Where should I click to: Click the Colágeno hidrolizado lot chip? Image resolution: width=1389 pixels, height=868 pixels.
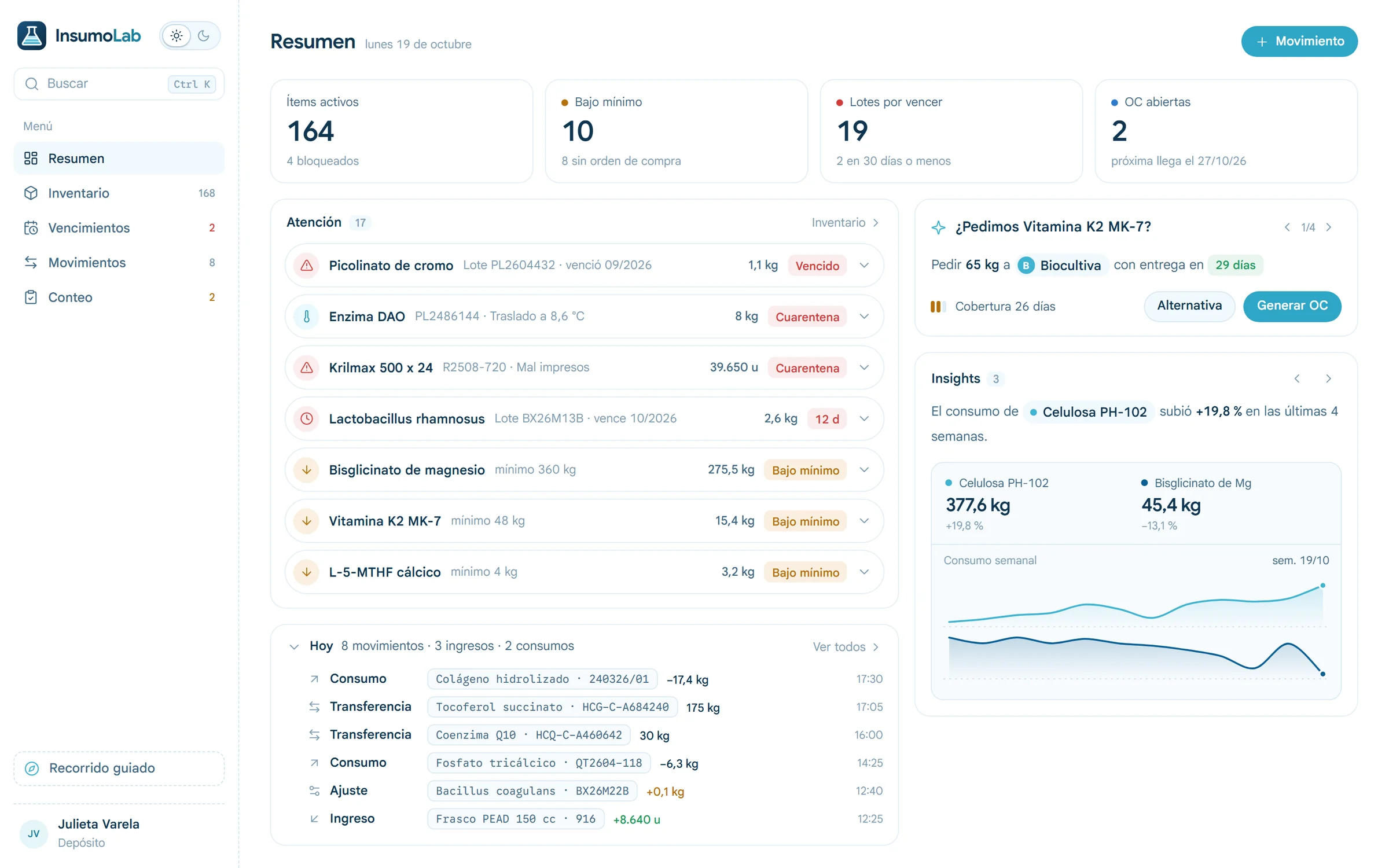pyautogui.click(x=542, y=679)
